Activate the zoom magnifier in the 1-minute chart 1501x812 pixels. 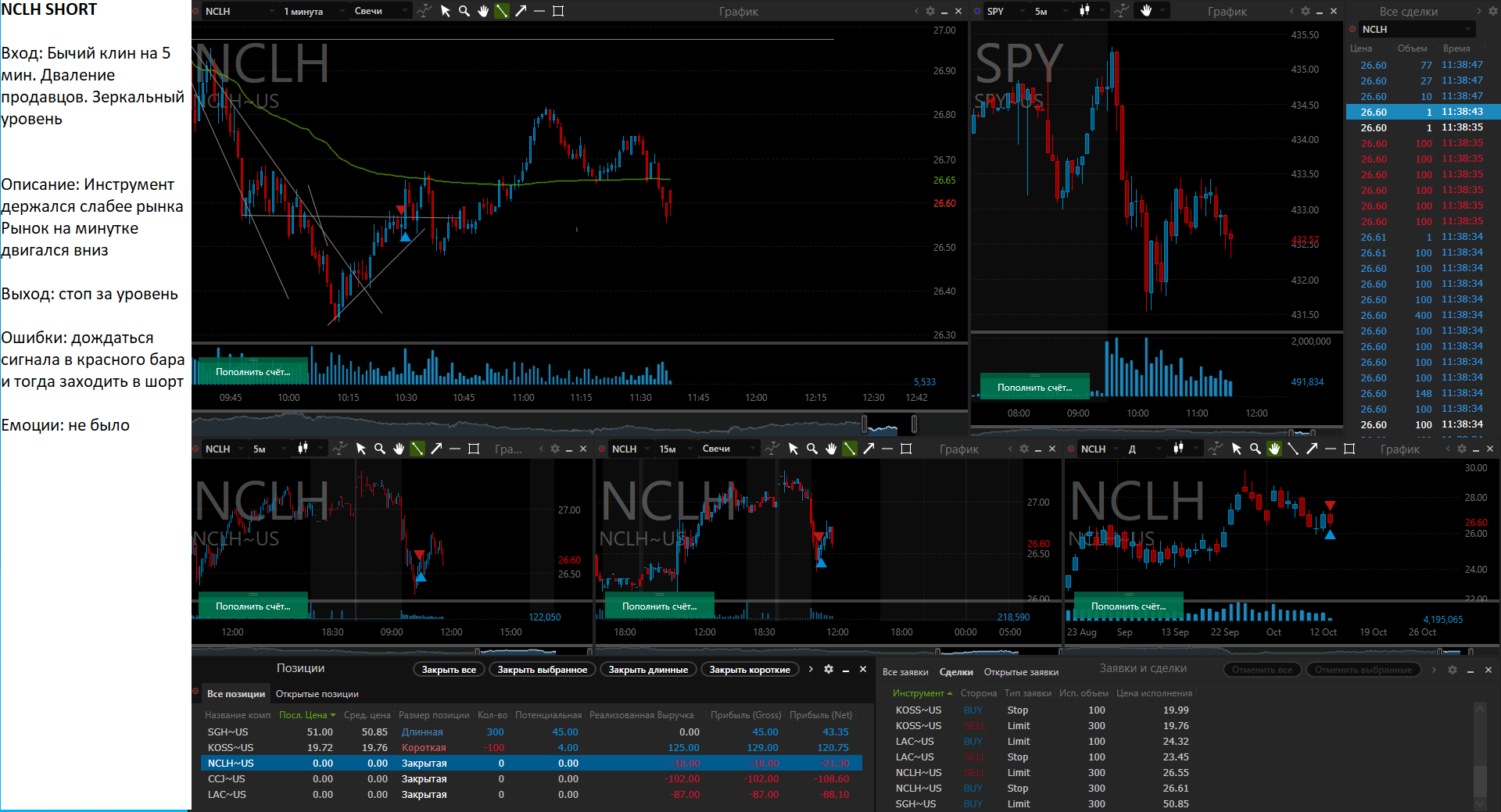point(464,11)
